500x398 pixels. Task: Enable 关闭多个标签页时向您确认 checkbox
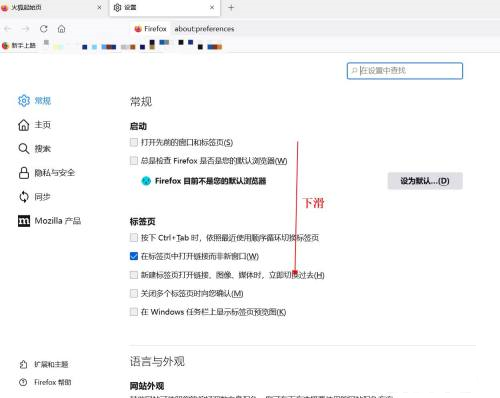click(x=134, y=293)
